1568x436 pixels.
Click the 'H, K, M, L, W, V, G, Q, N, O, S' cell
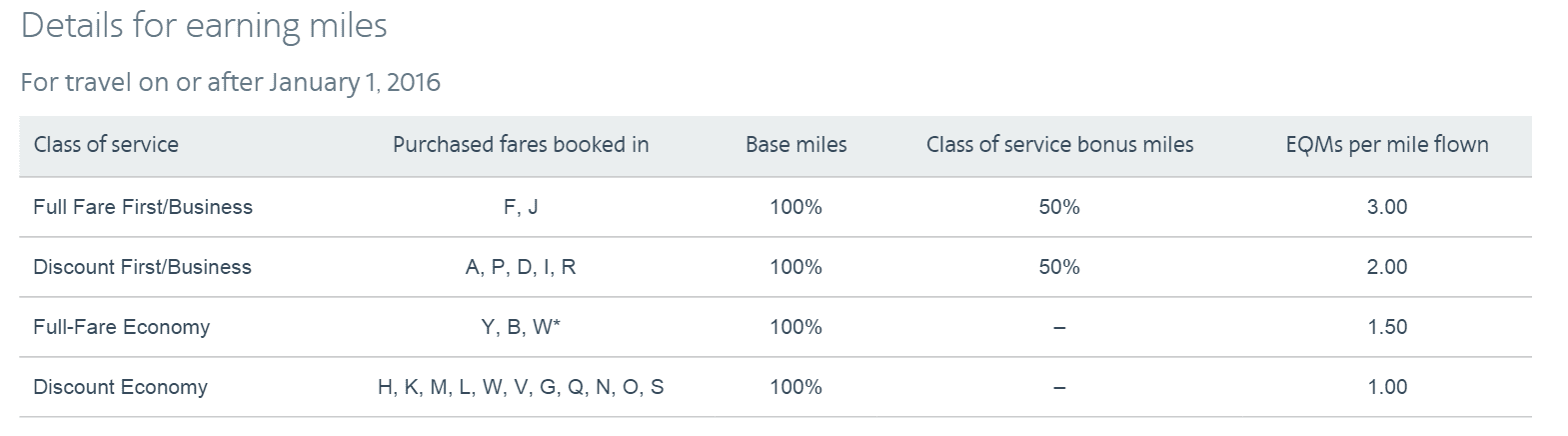[x=520, y=387]
